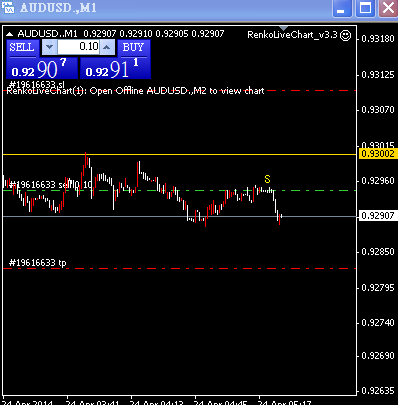Collapse one-click trading panel triangle icon

point(10,34)
